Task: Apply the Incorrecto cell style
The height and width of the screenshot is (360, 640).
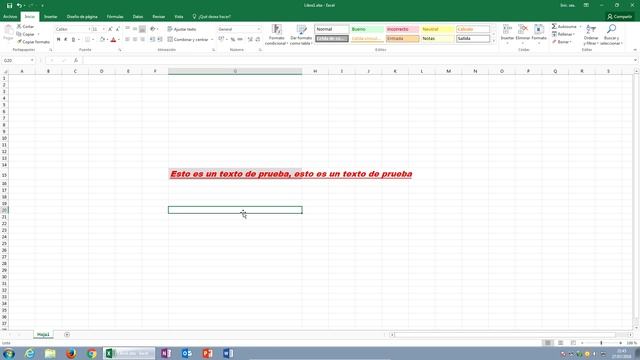Action: (402, 29)
